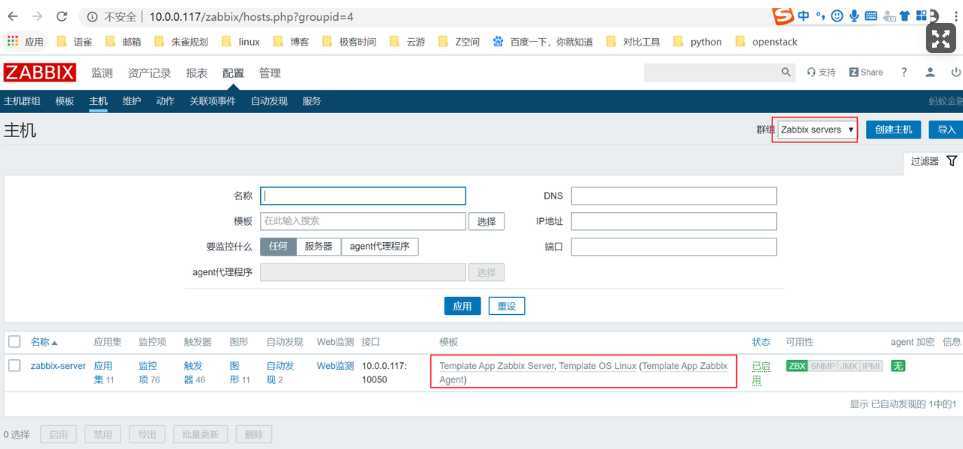Open Template OS Linux link

click(x=598, y=366)
